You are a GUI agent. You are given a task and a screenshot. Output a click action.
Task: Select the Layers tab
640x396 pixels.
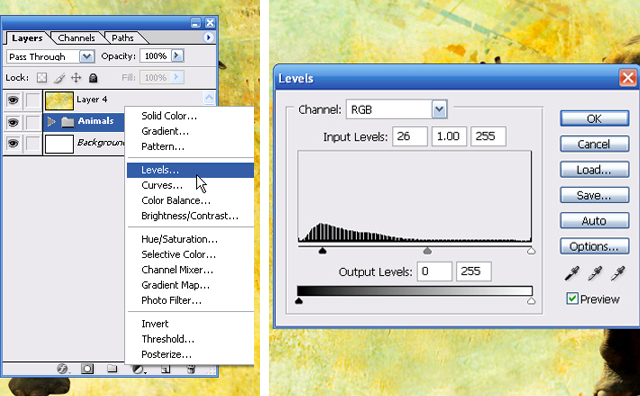click(27, 38)
